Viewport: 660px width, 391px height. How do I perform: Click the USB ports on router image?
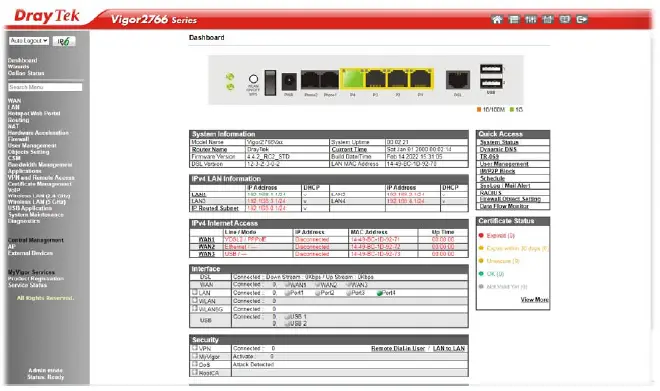pyautogui.click(x=491, y=76)
